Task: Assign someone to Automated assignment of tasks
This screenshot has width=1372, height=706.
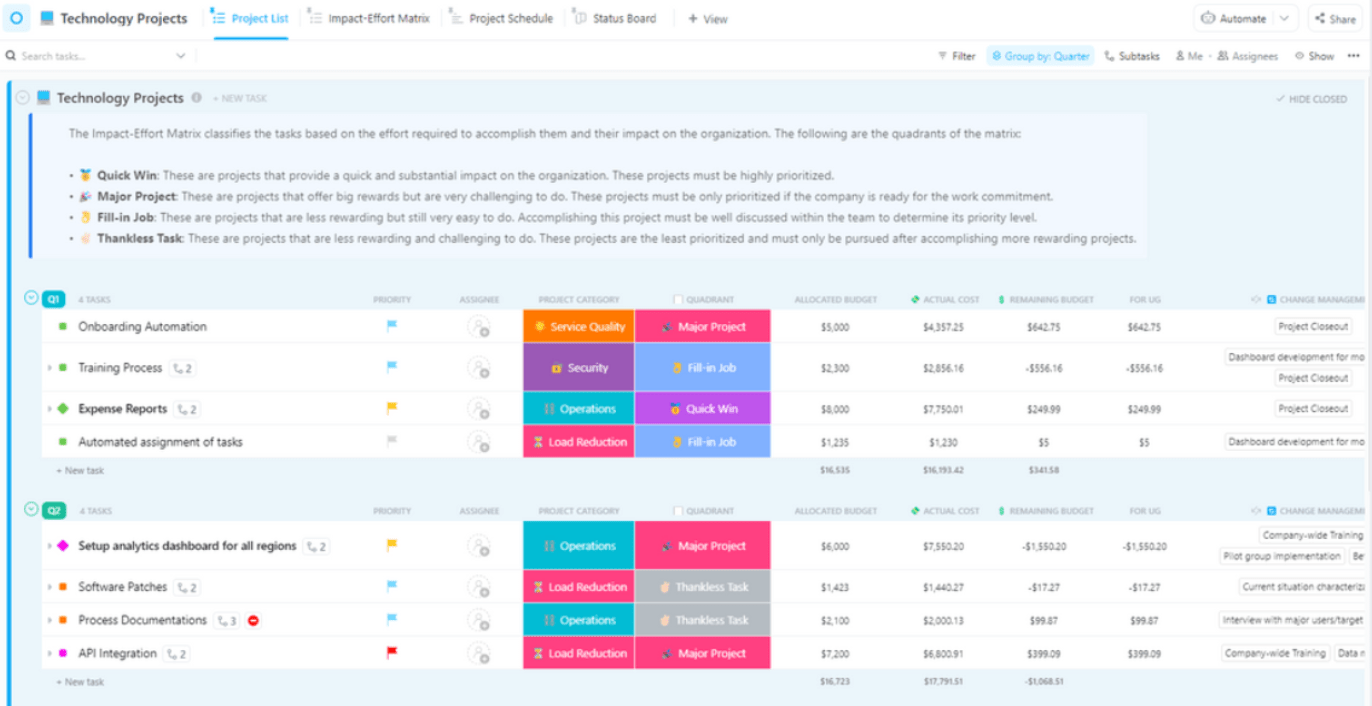Action: point(479,442)
